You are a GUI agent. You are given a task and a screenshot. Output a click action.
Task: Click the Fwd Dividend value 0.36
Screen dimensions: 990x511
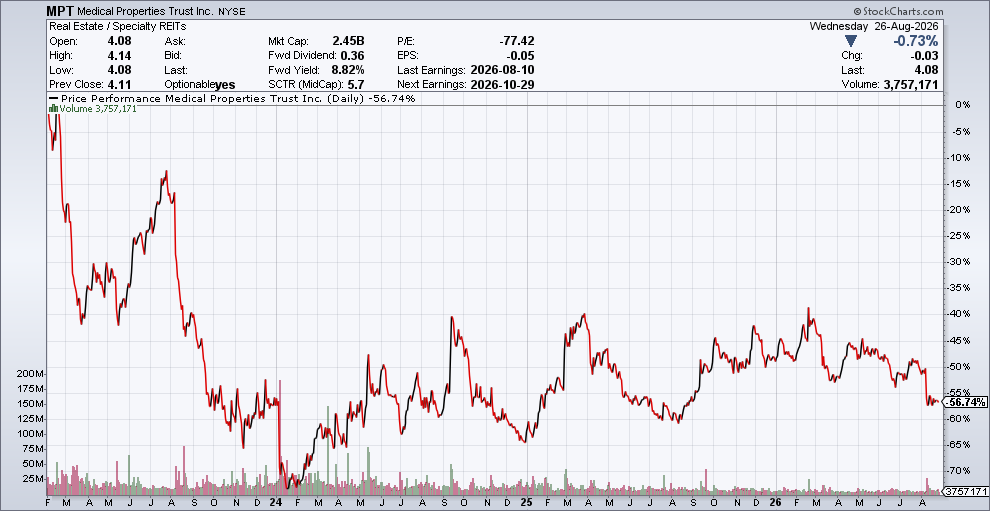(x=354, y=56)
